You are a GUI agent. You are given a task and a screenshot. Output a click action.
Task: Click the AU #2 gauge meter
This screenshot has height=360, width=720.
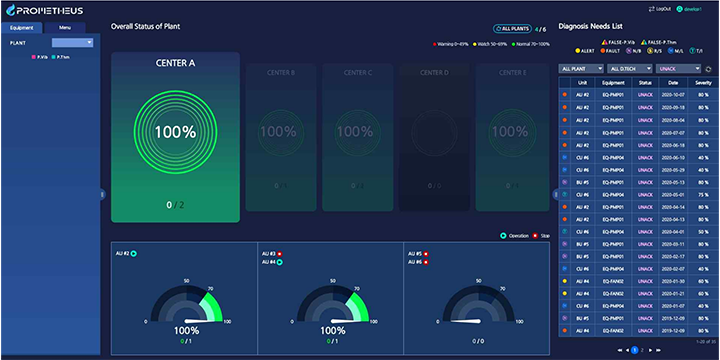click(186, 303)
